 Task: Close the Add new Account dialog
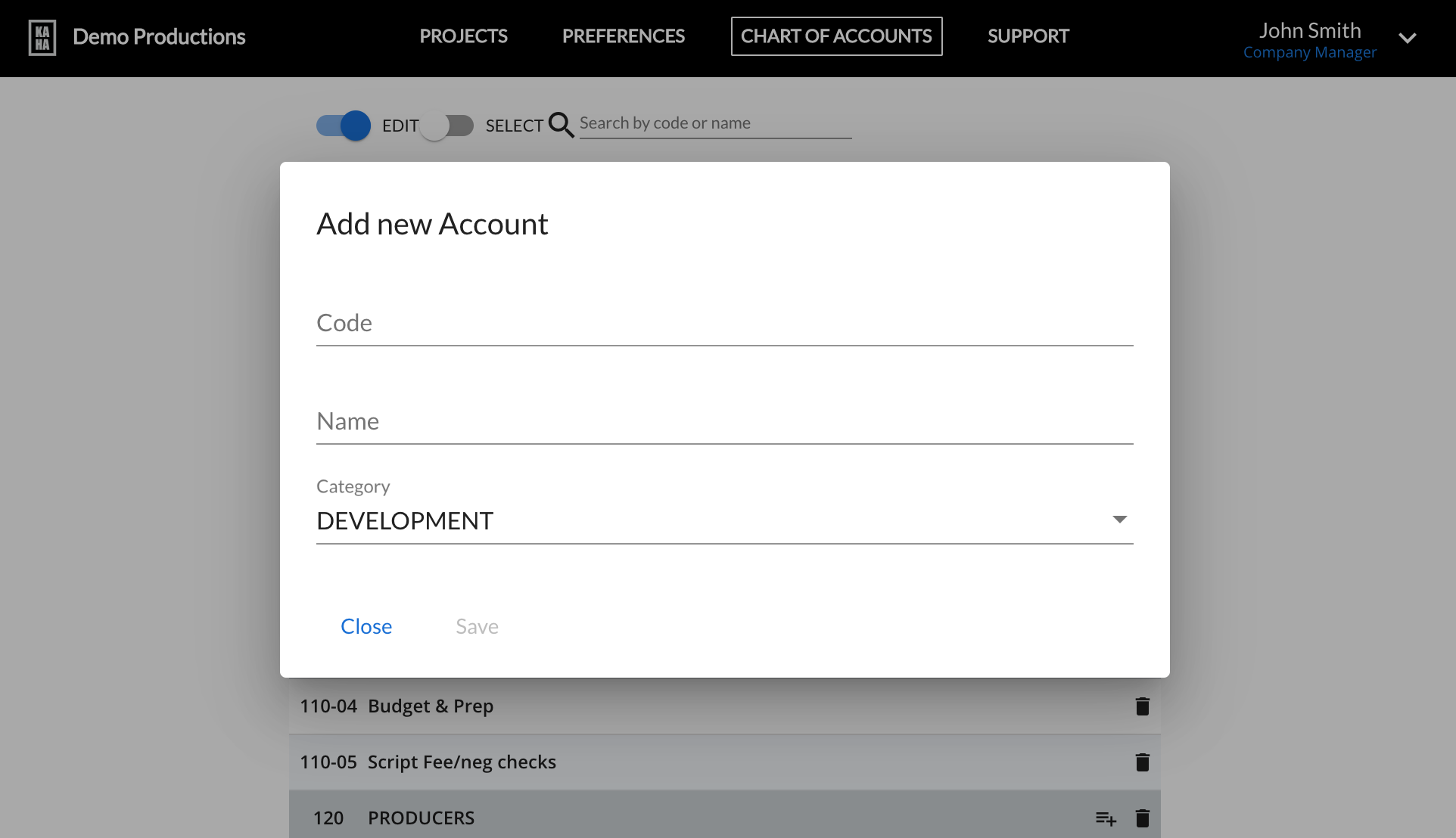pos(366,626)
